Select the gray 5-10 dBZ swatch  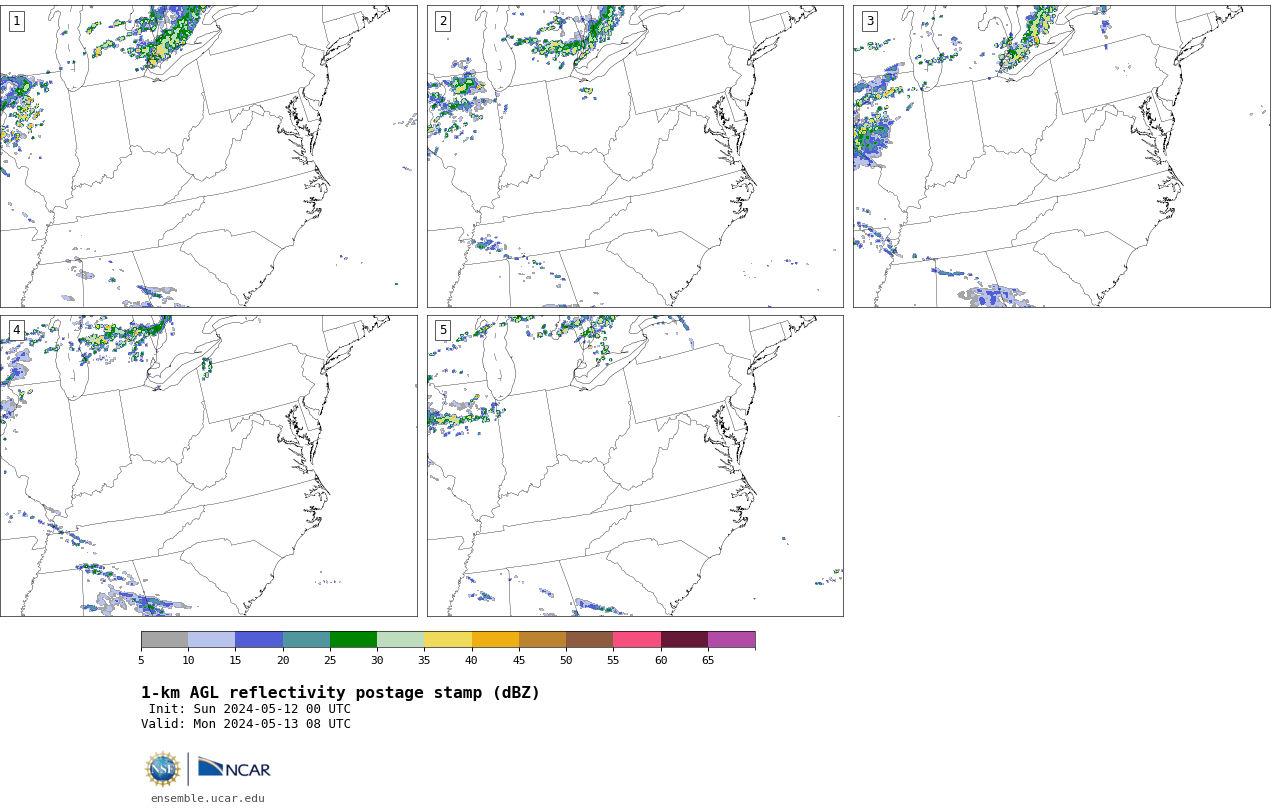(x=164, y=640)
